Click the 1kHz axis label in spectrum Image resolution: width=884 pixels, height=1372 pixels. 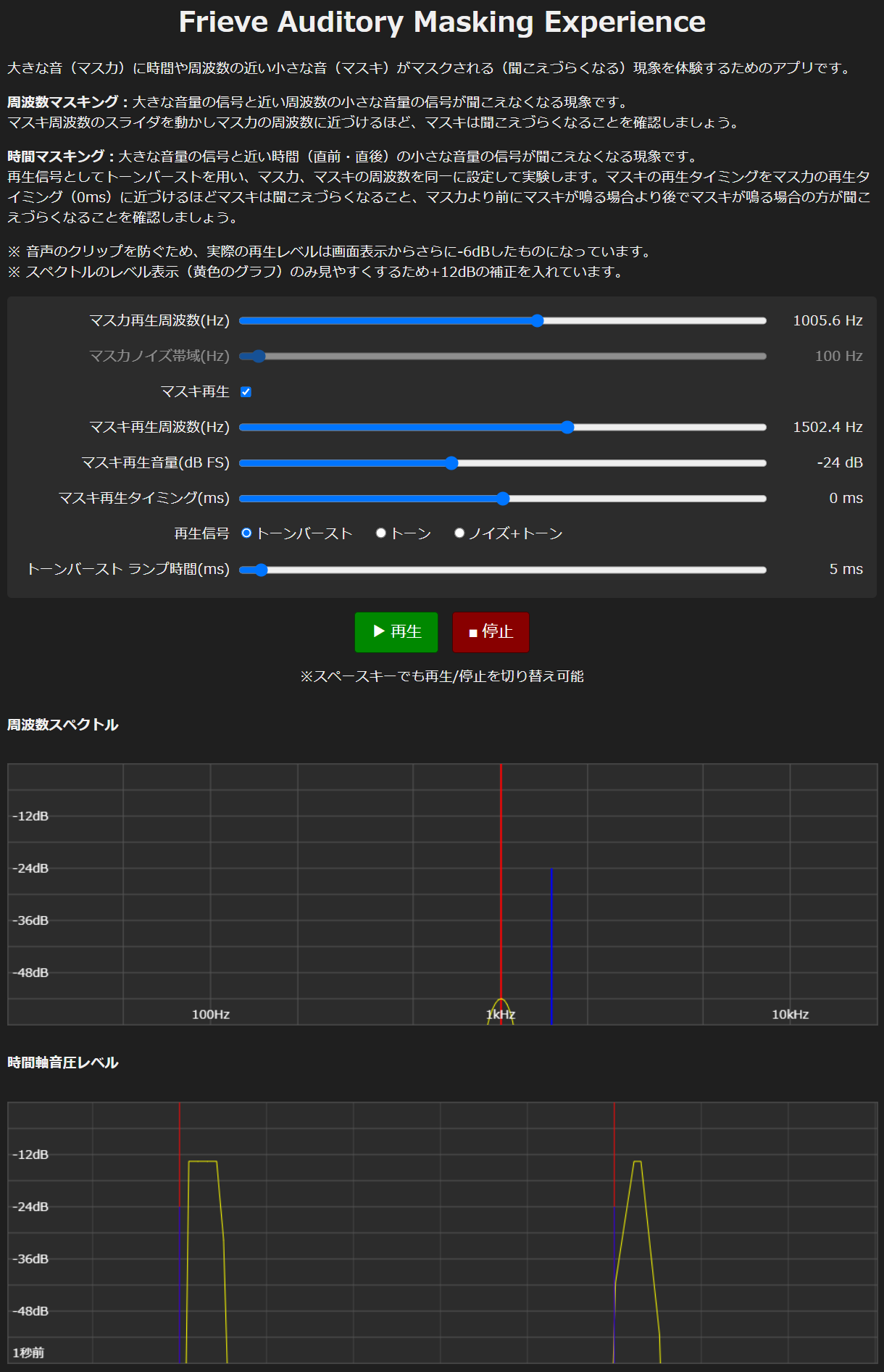[501, 1015]
